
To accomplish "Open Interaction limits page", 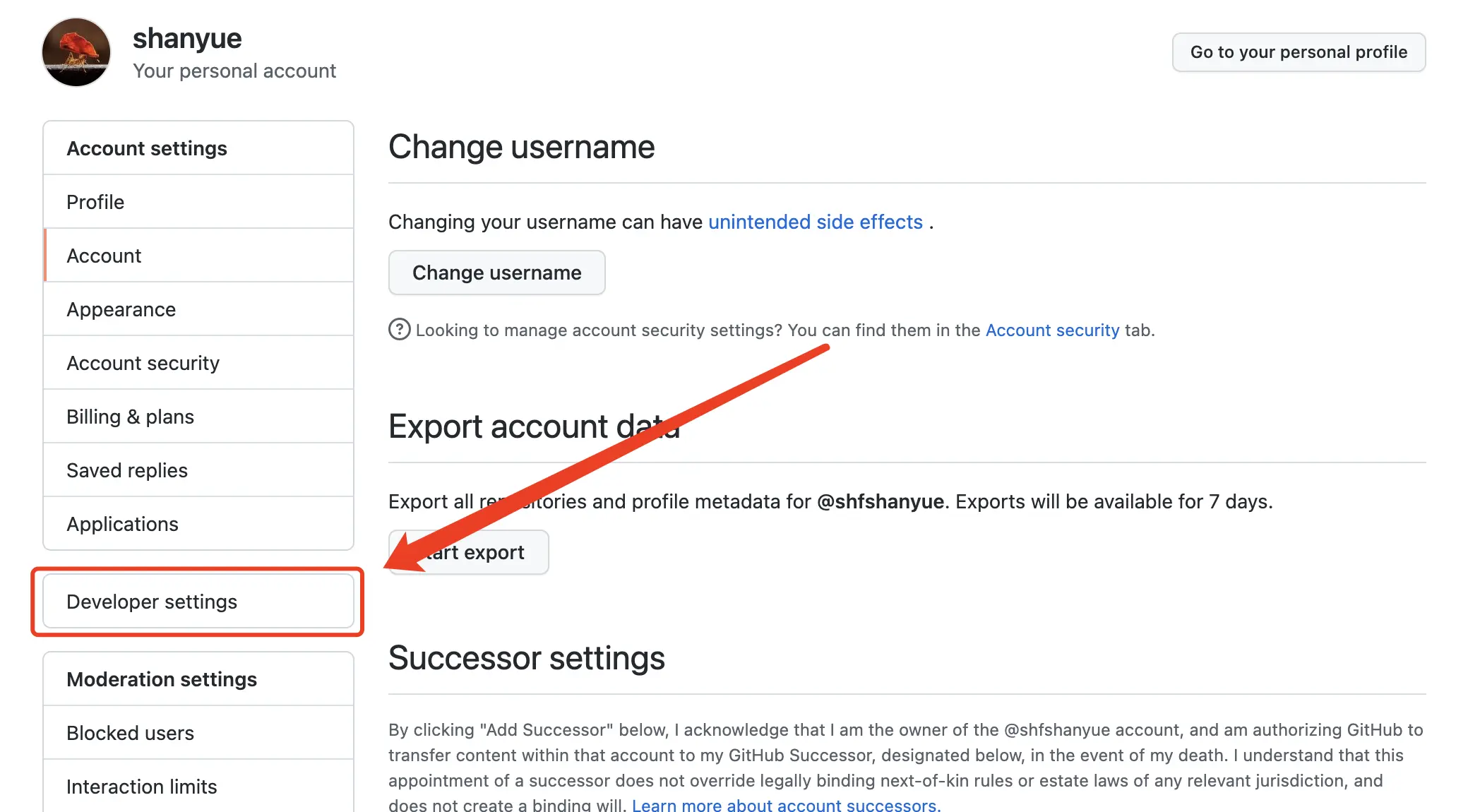I will [198, 786].
